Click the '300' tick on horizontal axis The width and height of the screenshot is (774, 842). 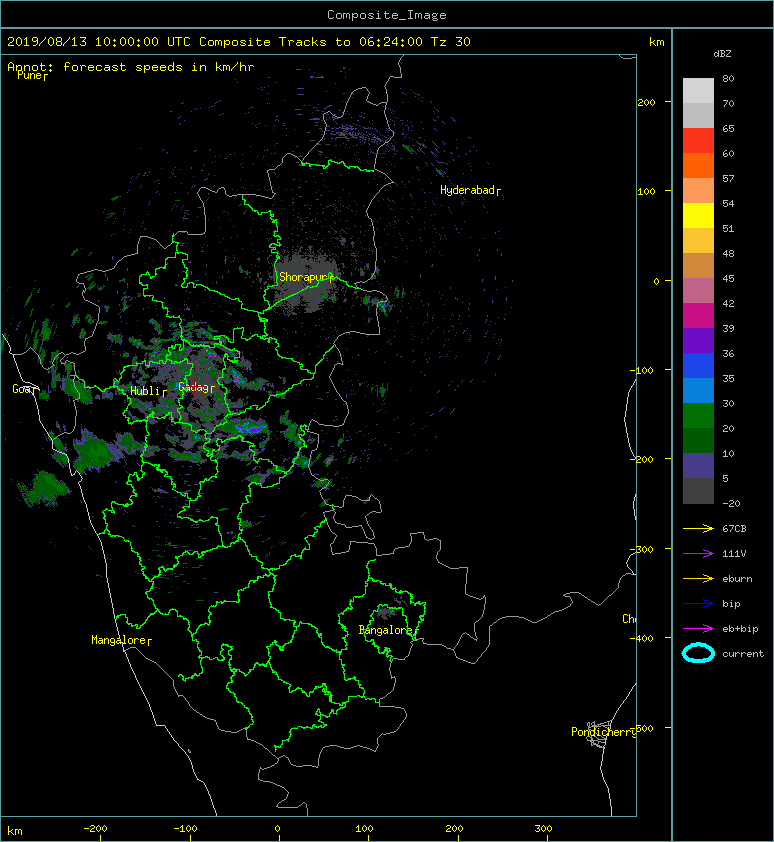(x=543, y=829)
